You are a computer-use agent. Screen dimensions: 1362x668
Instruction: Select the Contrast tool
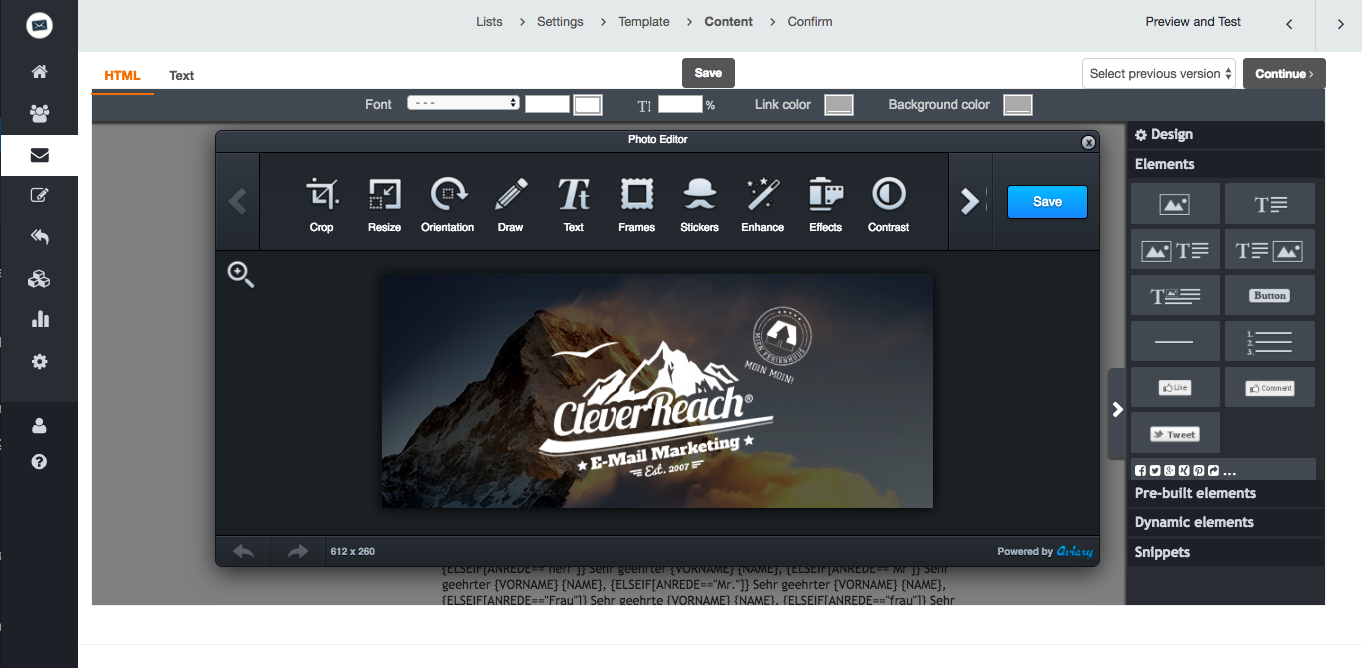[x=888, y=204]
